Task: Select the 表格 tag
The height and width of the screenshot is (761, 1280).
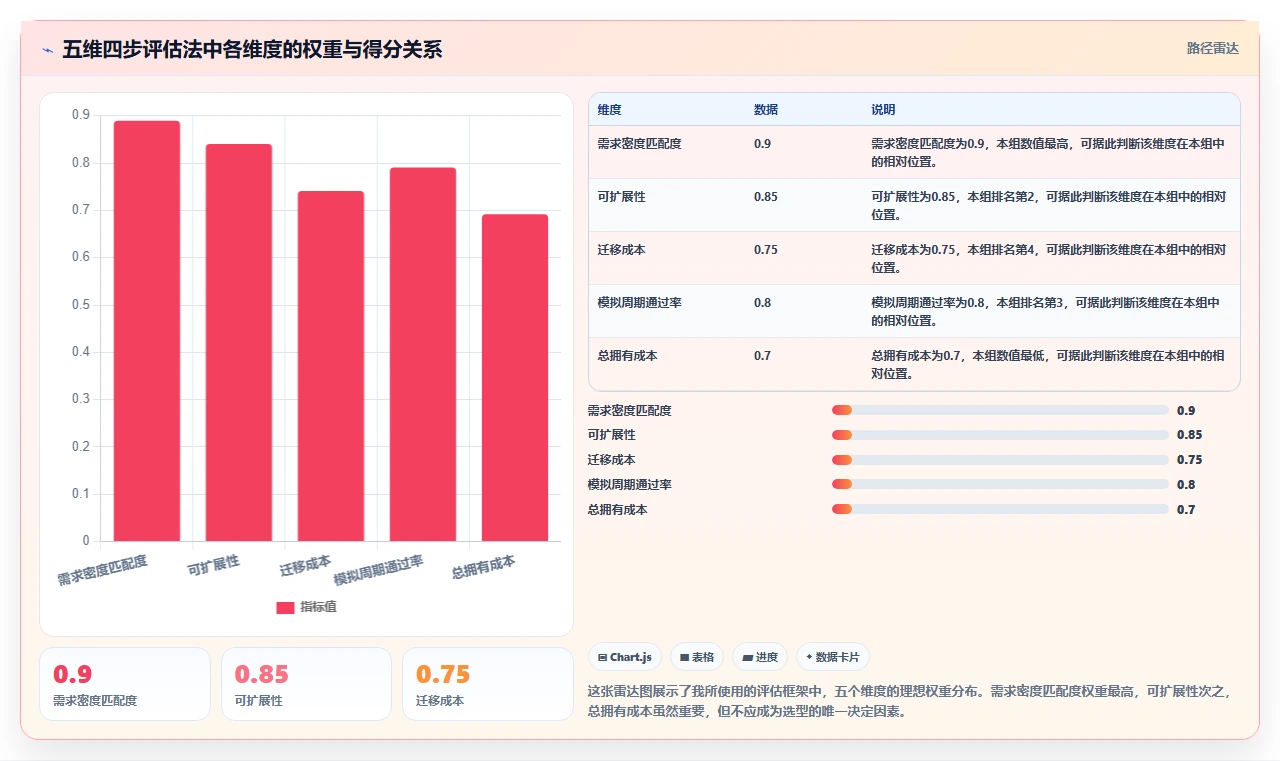Action: (696, 657)
